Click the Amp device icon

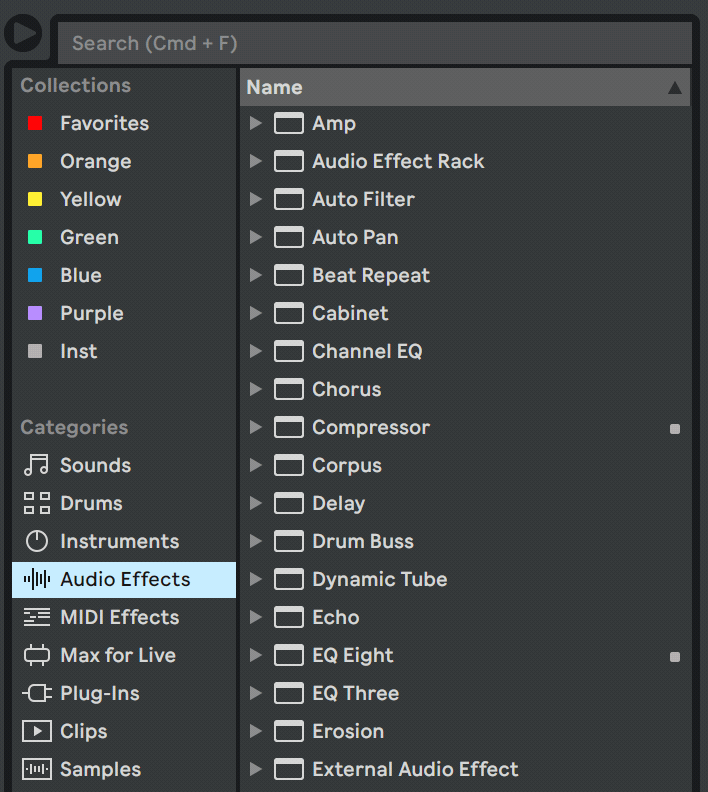[289, 123]
